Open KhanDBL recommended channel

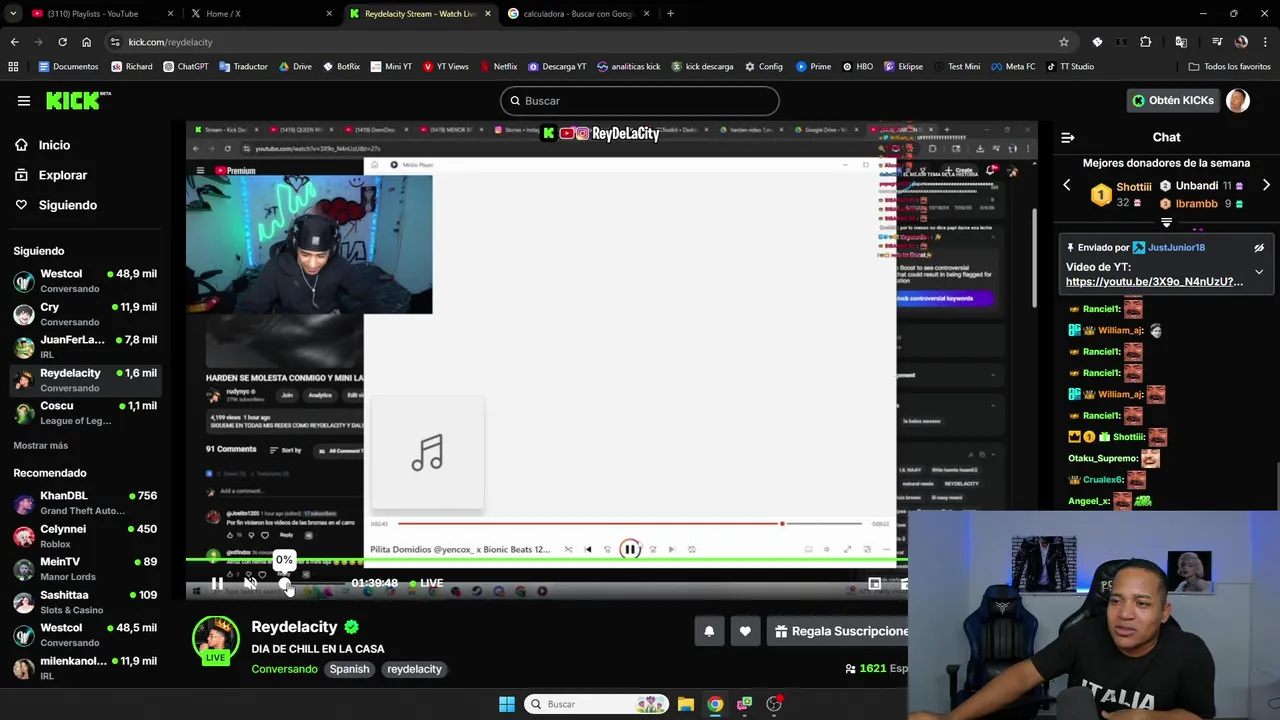coord(85,503)
